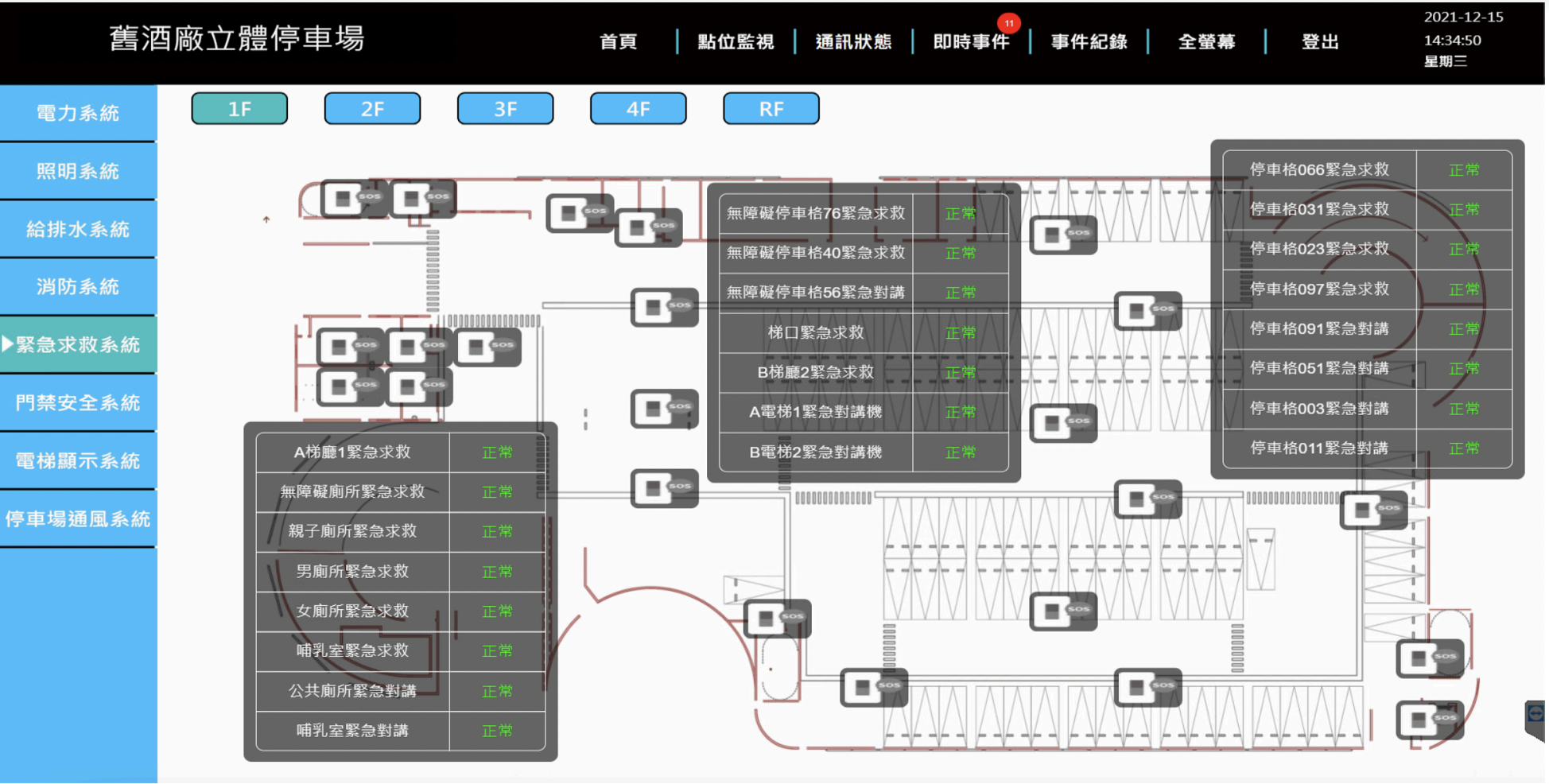Switch to the RF floor tab
1549x784 pixels.
(771, 109)
